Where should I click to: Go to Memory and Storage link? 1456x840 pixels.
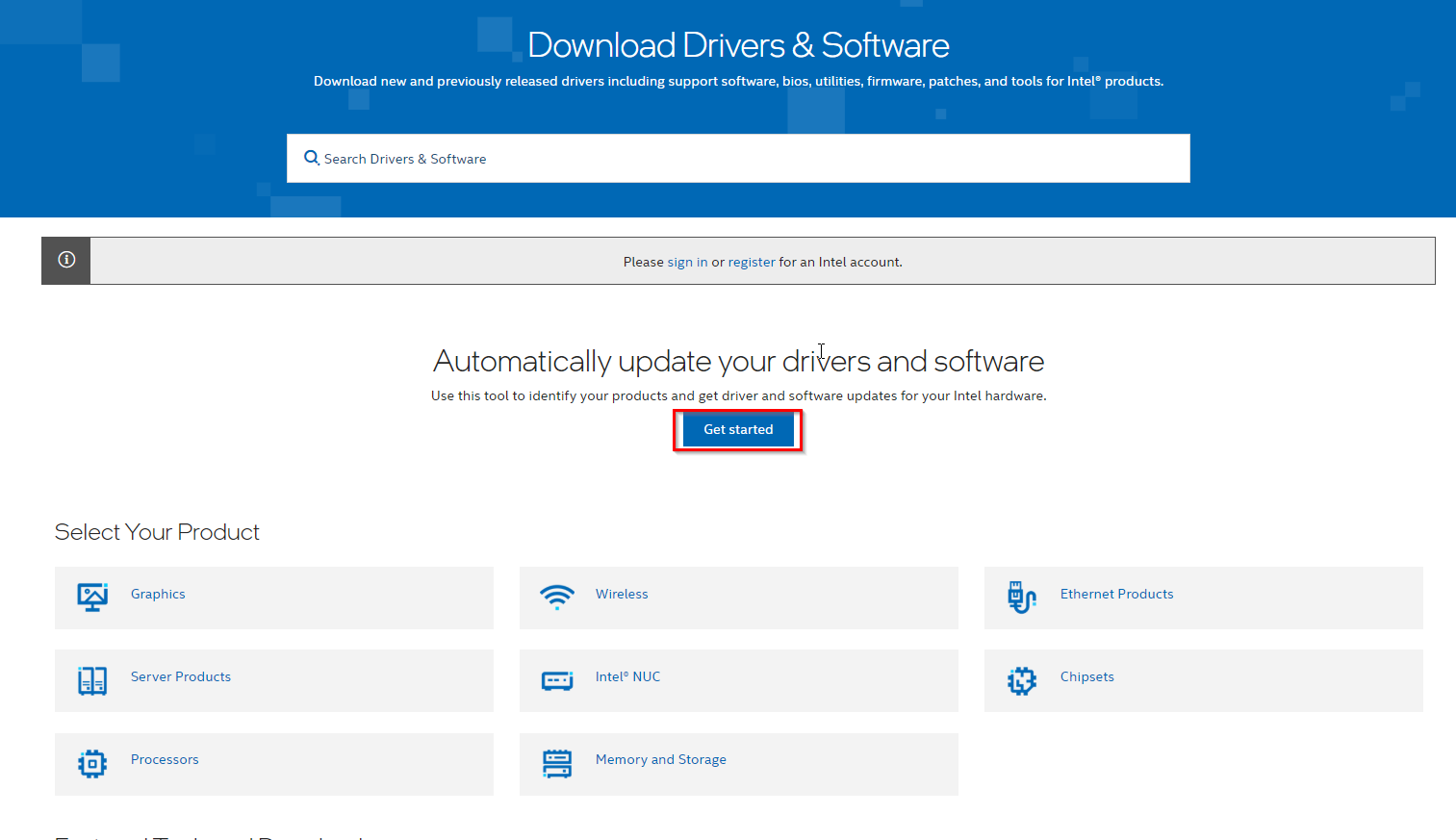660,759
